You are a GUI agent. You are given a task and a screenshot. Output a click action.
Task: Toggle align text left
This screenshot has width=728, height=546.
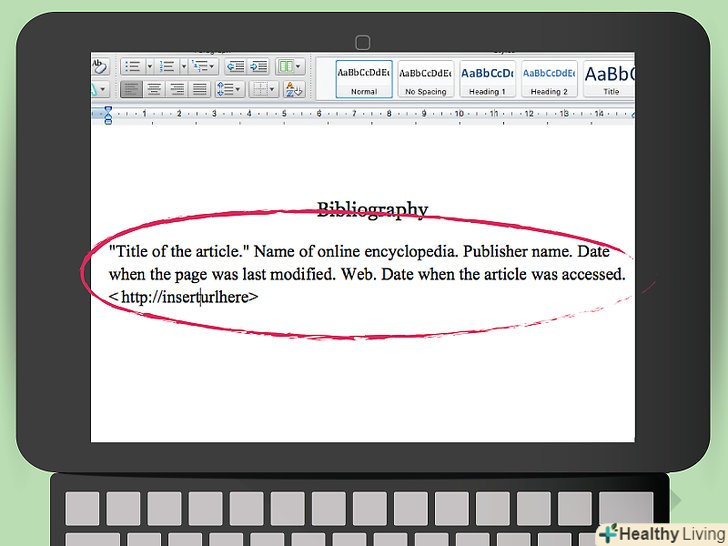[x=131, y=89]
